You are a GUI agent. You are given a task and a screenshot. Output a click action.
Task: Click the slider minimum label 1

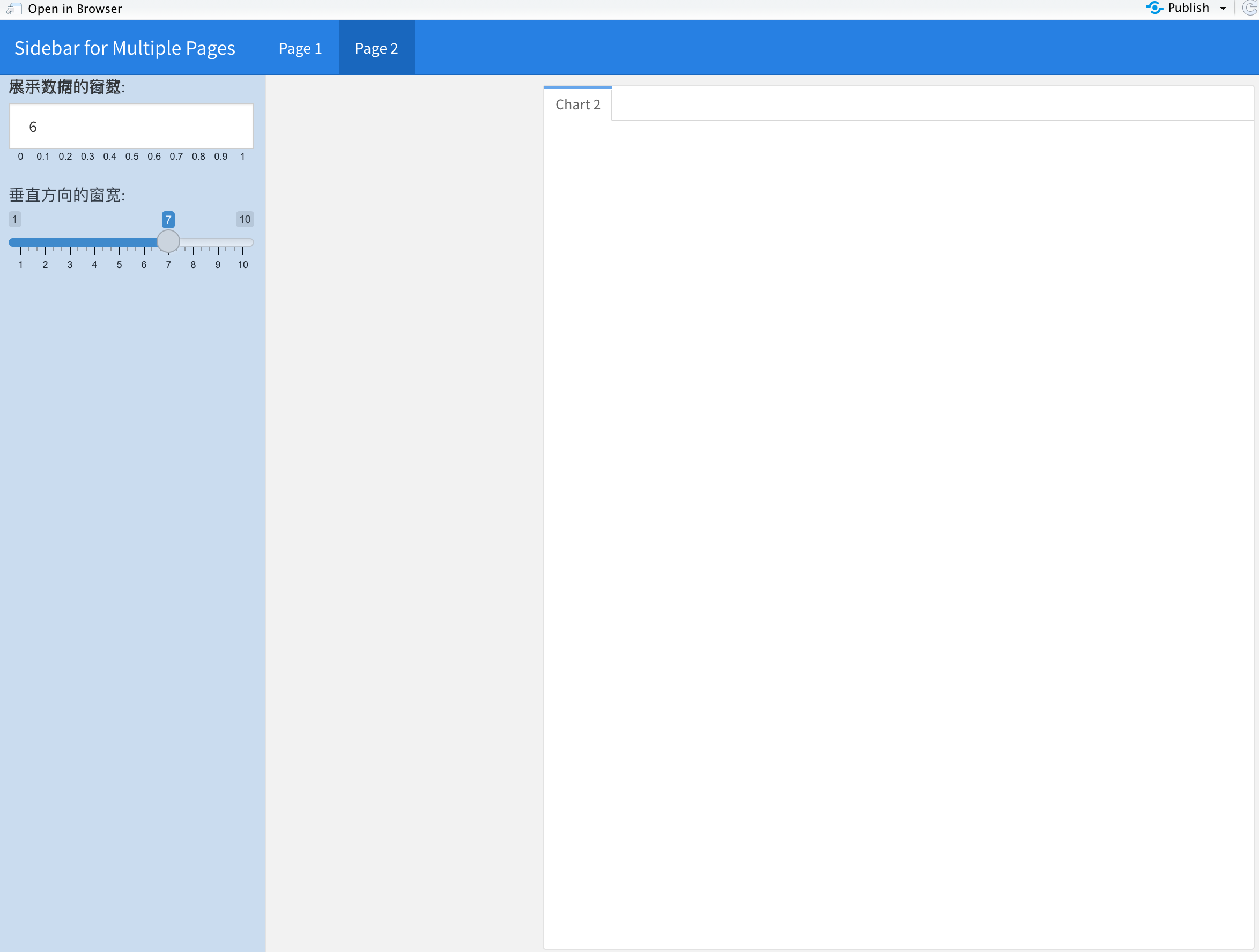(15, 219)
